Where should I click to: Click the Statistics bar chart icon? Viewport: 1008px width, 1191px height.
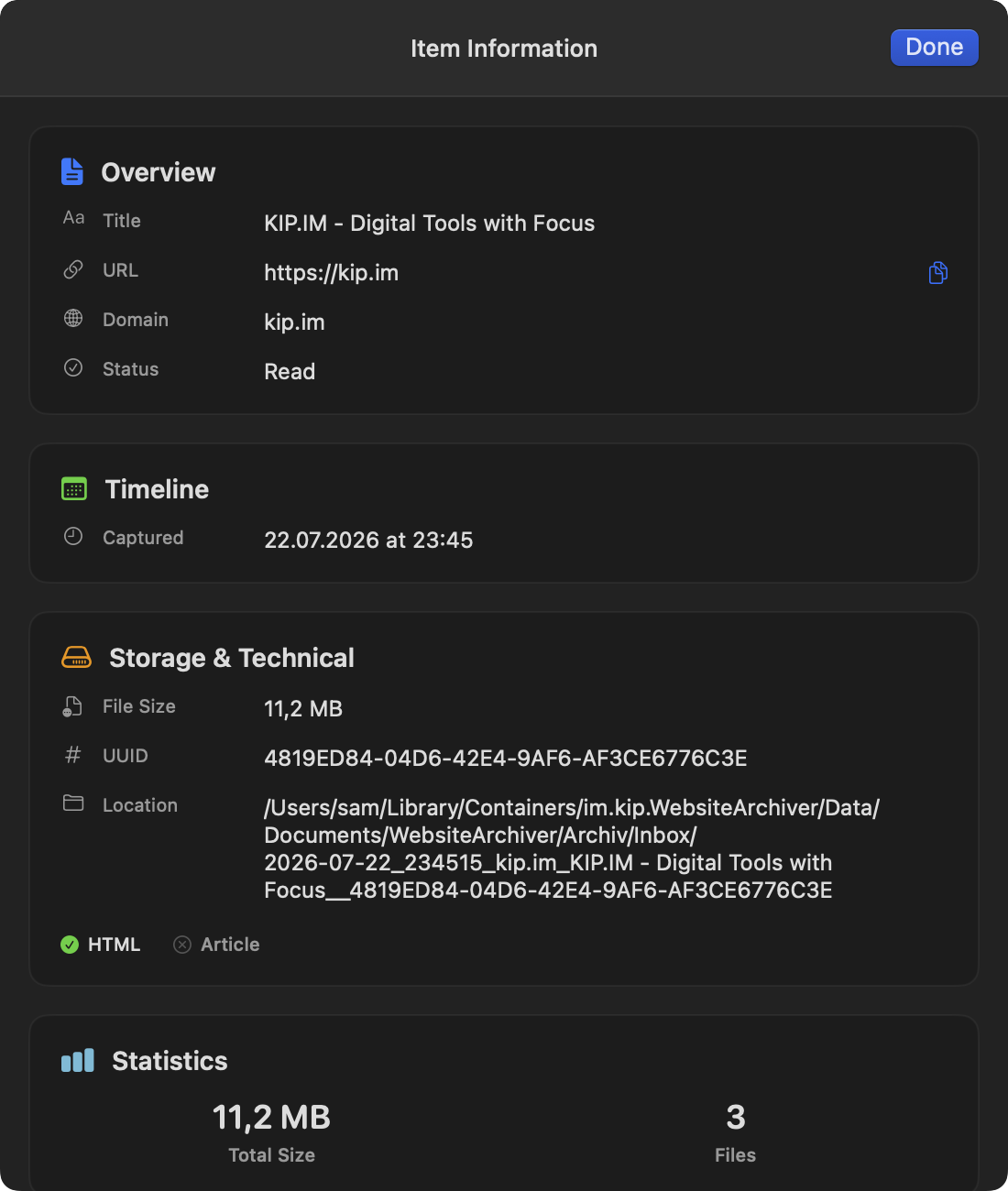(x=78, y=1060)
